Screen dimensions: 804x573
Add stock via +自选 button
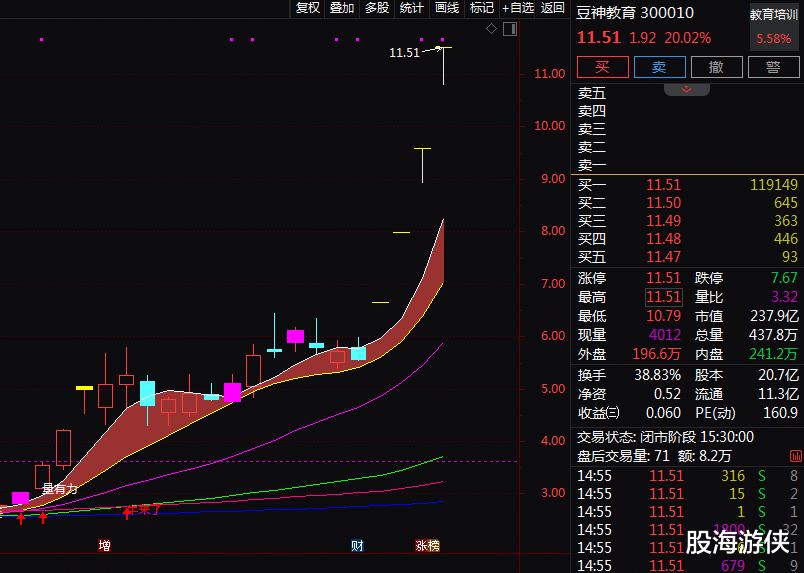pyautogui.click(x=518, y=8)
